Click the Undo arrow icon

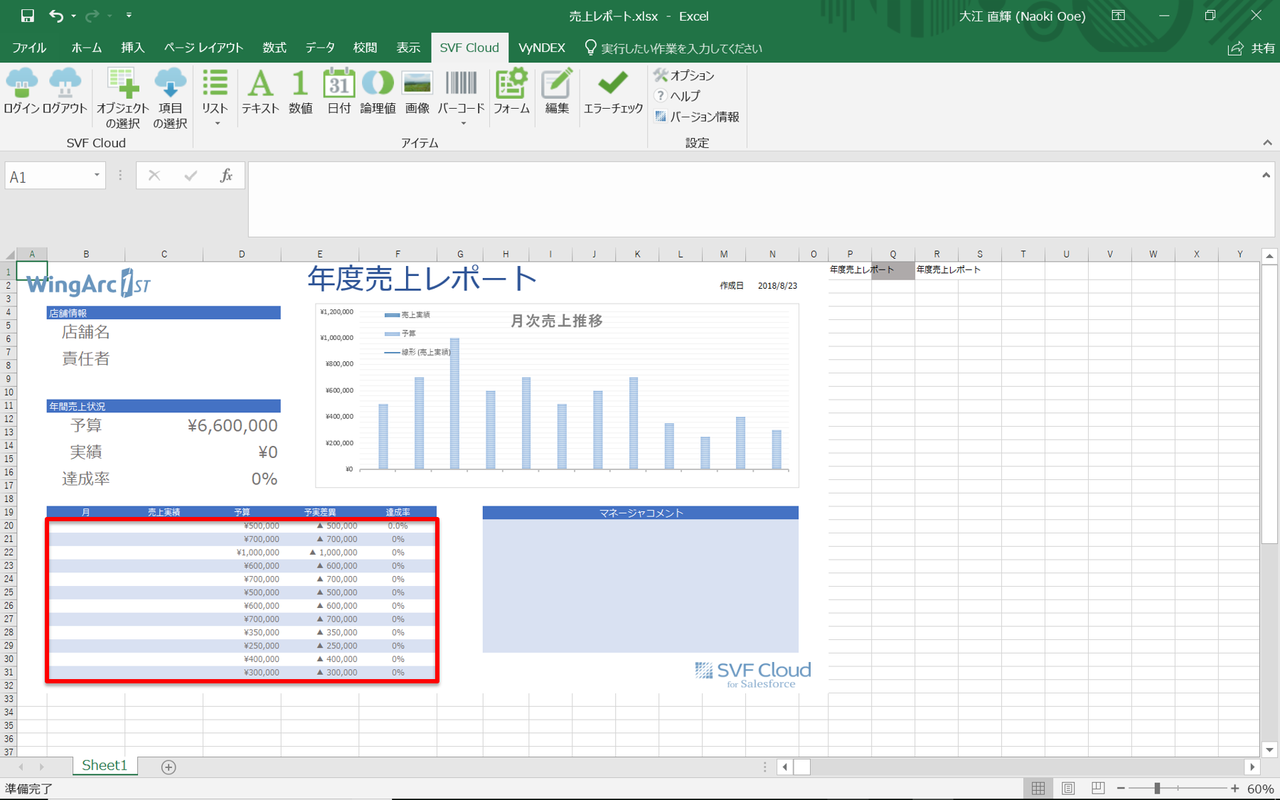(56, 16)
